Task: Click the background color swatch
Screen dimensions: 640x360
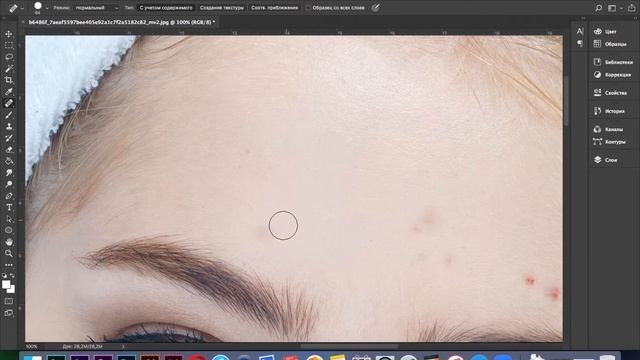Action: pos(12,290)
